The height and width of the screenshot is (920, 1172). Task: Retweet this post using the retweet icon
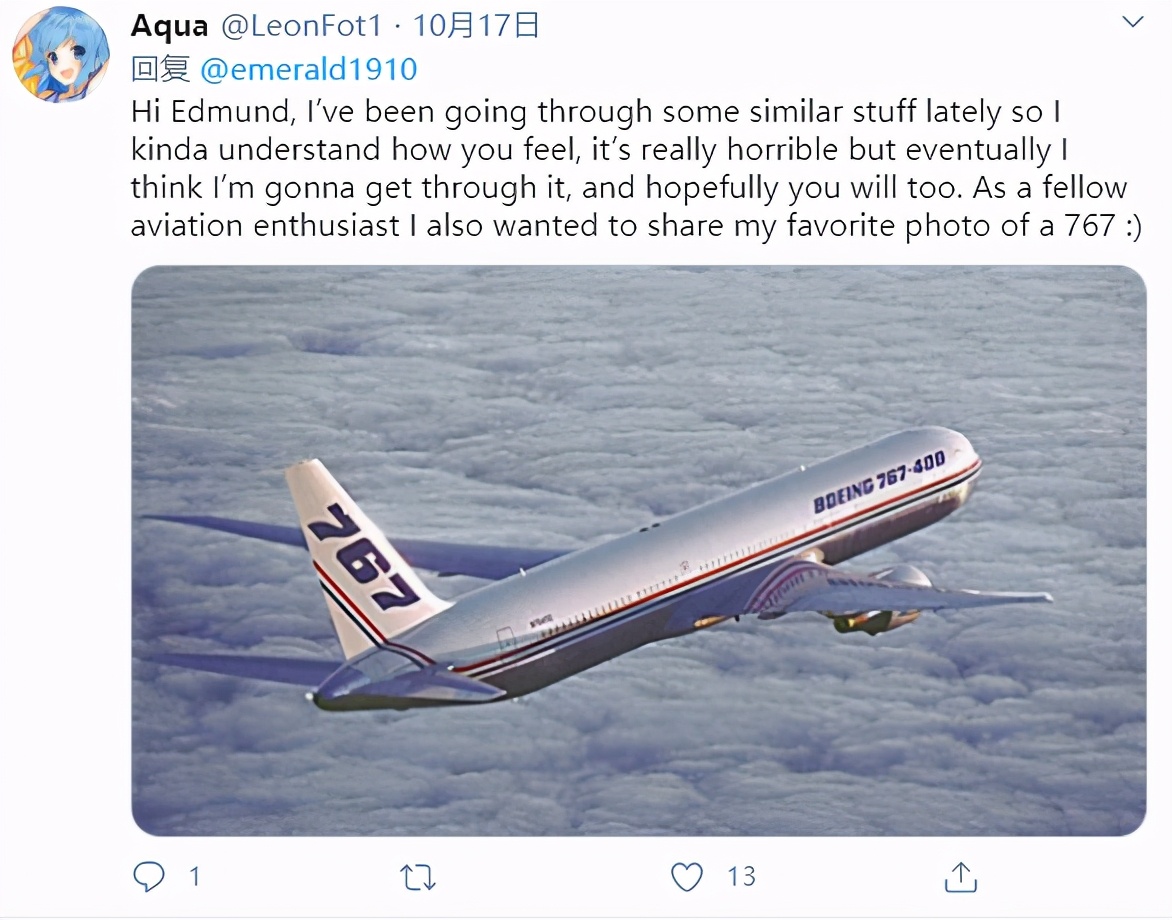(417, 877)
